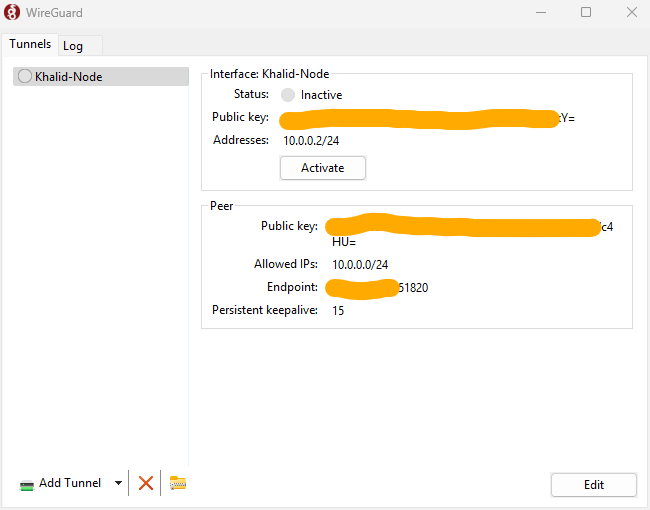Switch to the Tunnels tab

[30, 44]
